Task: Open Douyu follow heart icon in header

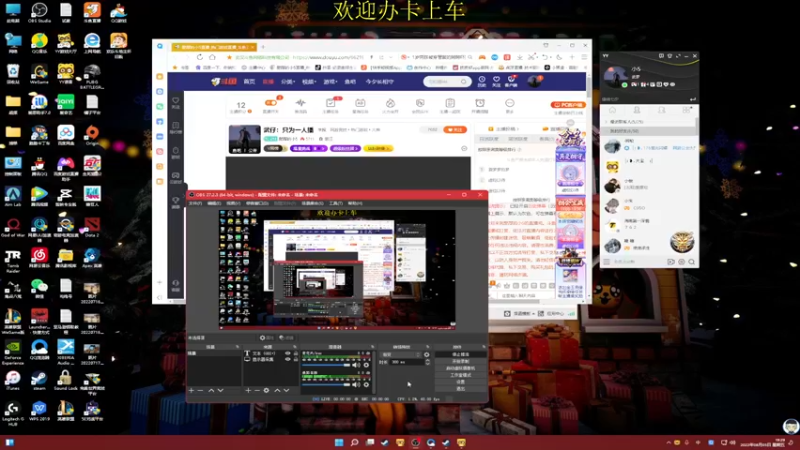Action: 496,81
